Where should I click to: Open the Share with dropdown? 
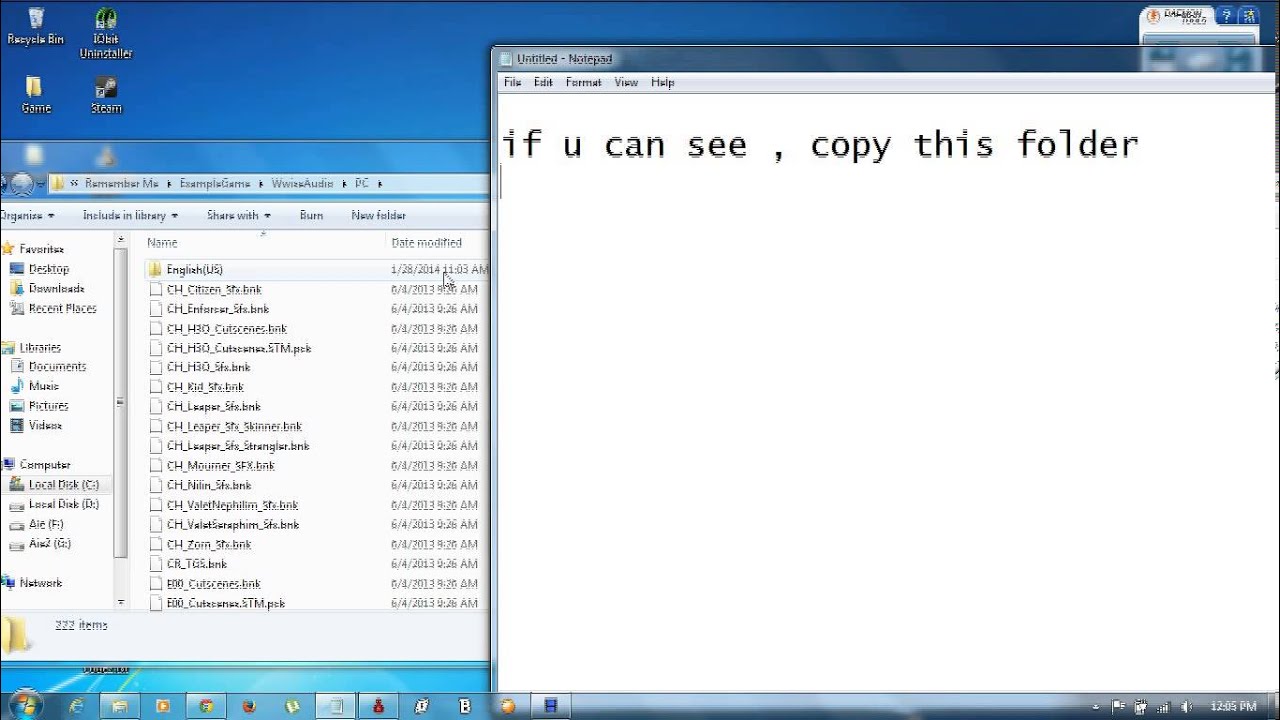click(x=238, y=216)
